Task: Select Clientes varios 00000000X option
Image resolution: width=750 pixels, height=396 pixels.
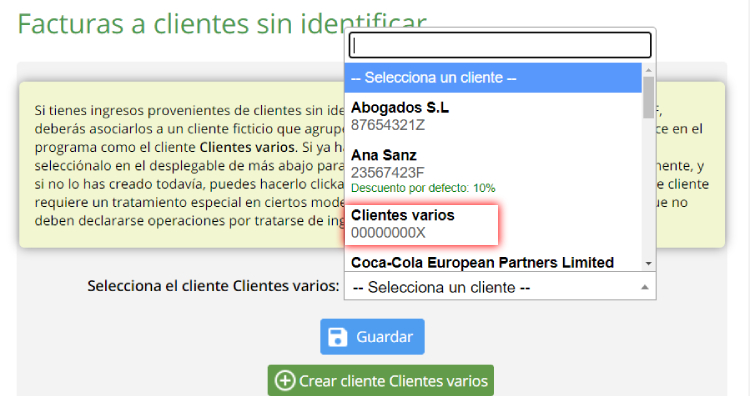Action: click(421, 224)
